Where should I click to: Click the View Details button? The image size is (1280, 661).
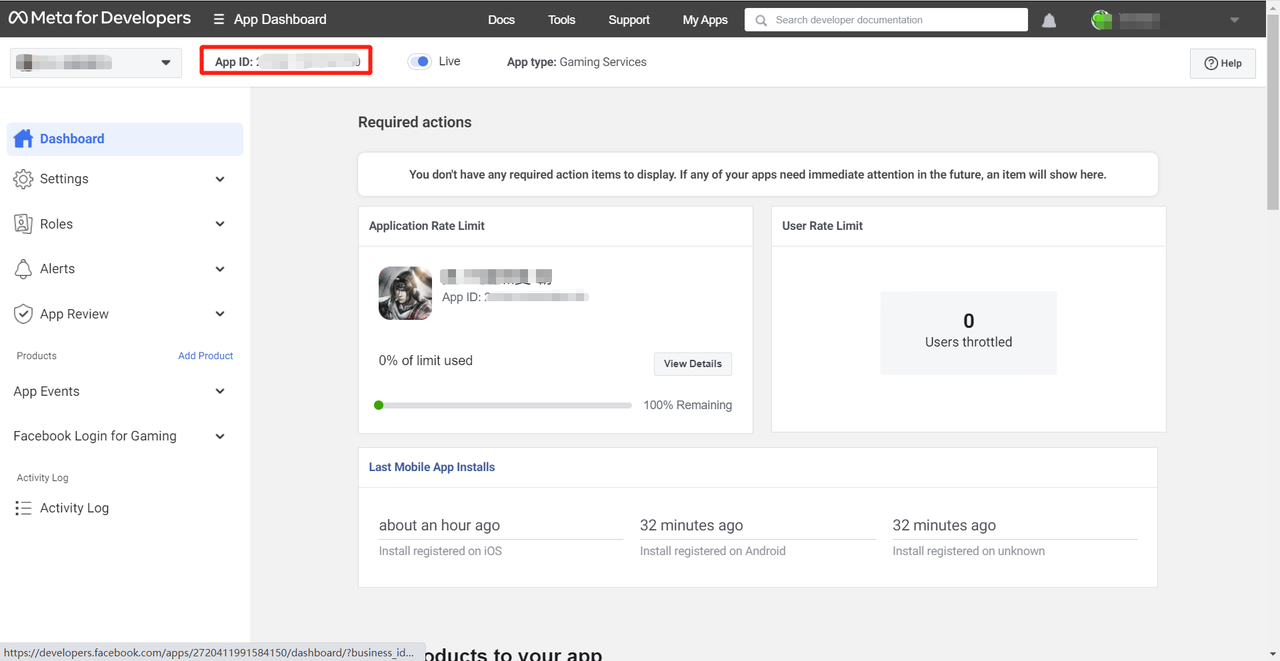pos(692,364)
